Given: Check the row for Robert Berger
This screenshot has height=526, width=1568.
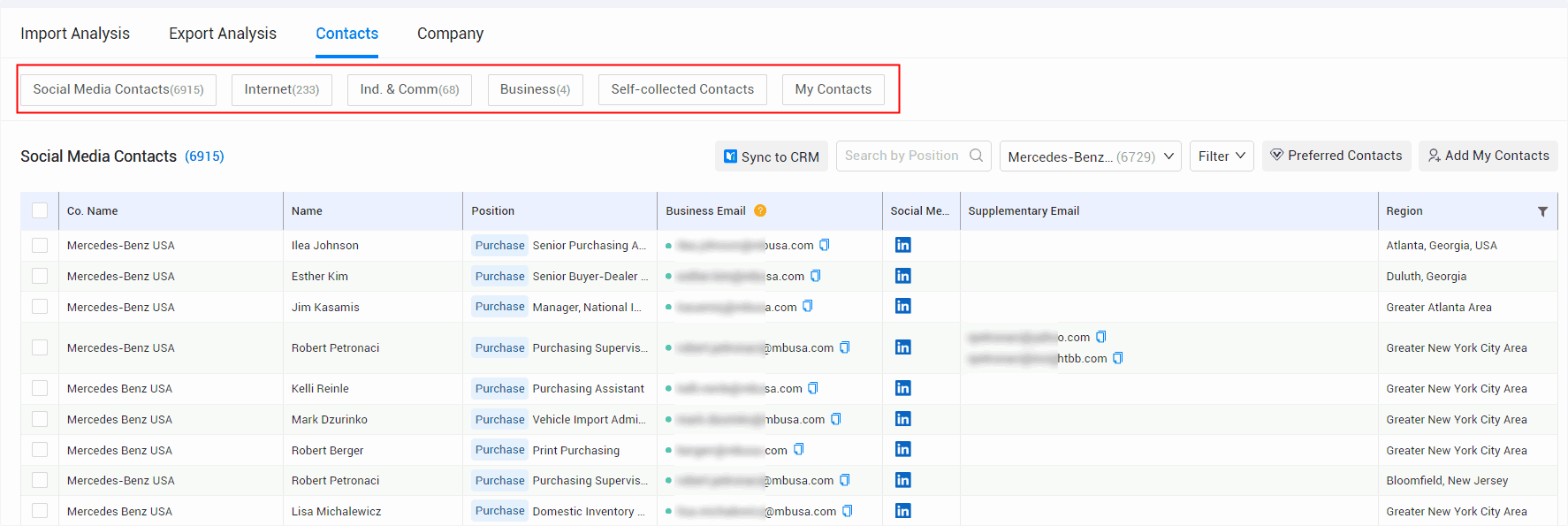Looking at the screenshot, I should [40, 449].
